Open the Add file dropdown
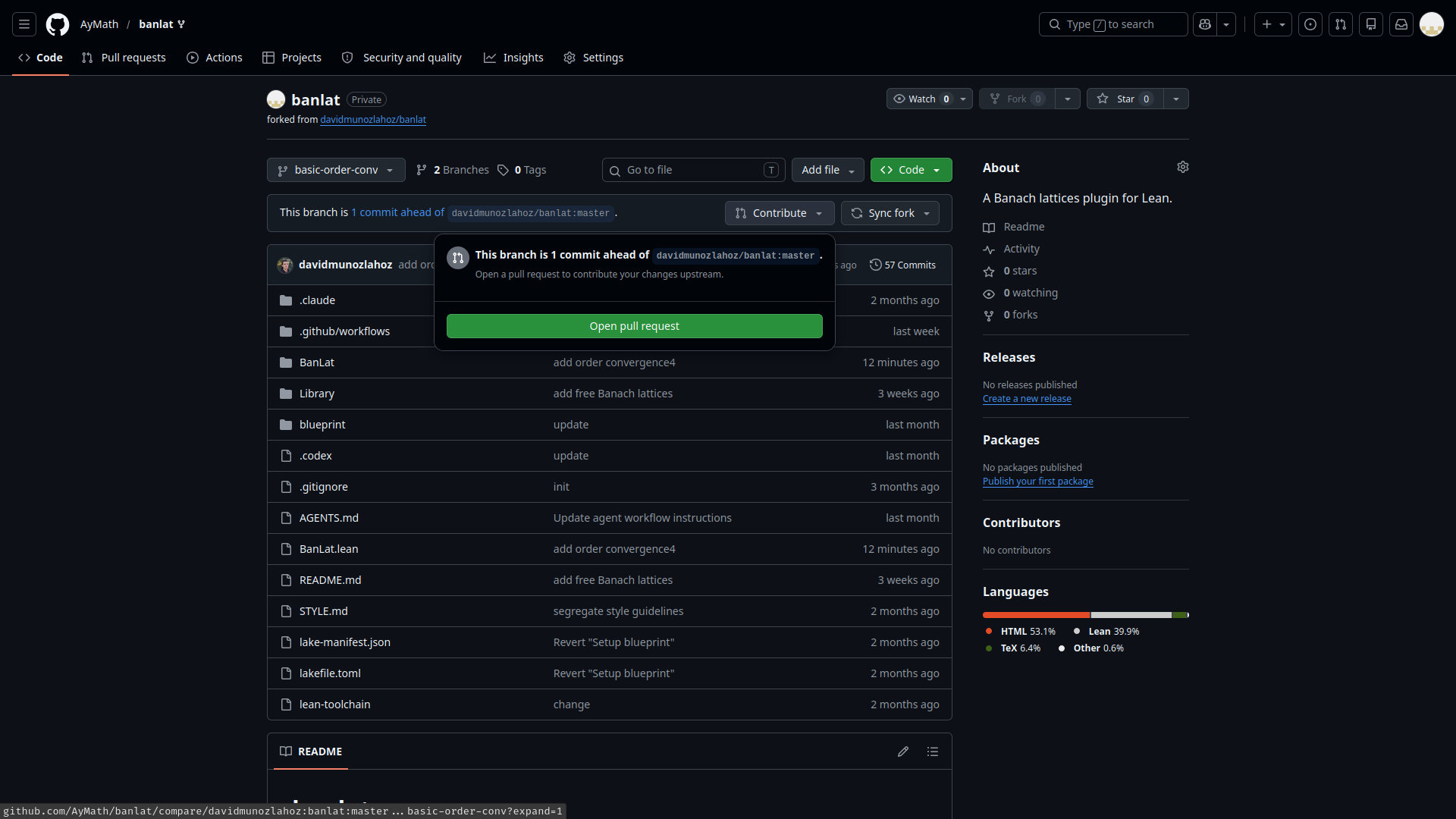 coord(828,170)
